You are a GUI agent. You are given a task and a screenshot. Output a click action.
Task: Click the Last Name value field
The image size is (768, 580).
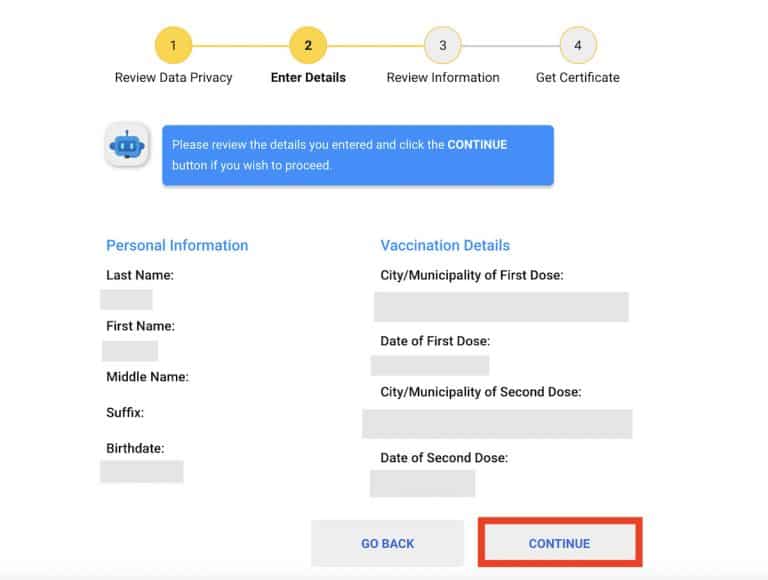click(126, 299)
